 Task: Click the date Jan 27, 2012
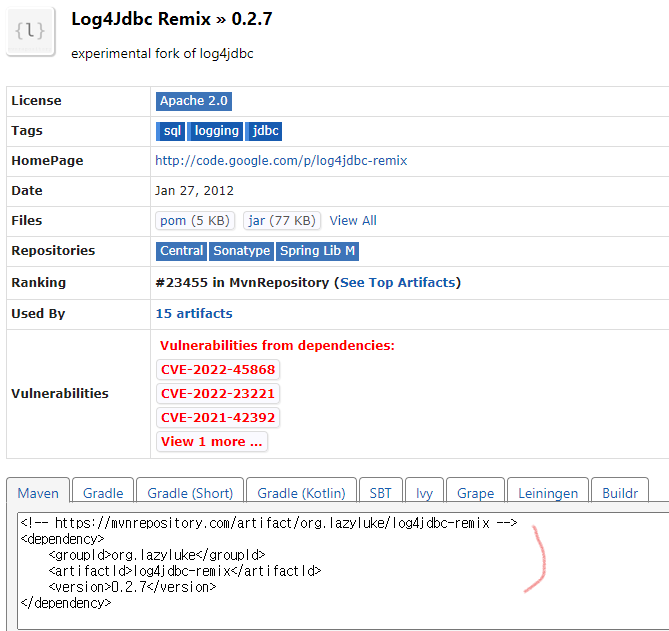tap(194, 191)
